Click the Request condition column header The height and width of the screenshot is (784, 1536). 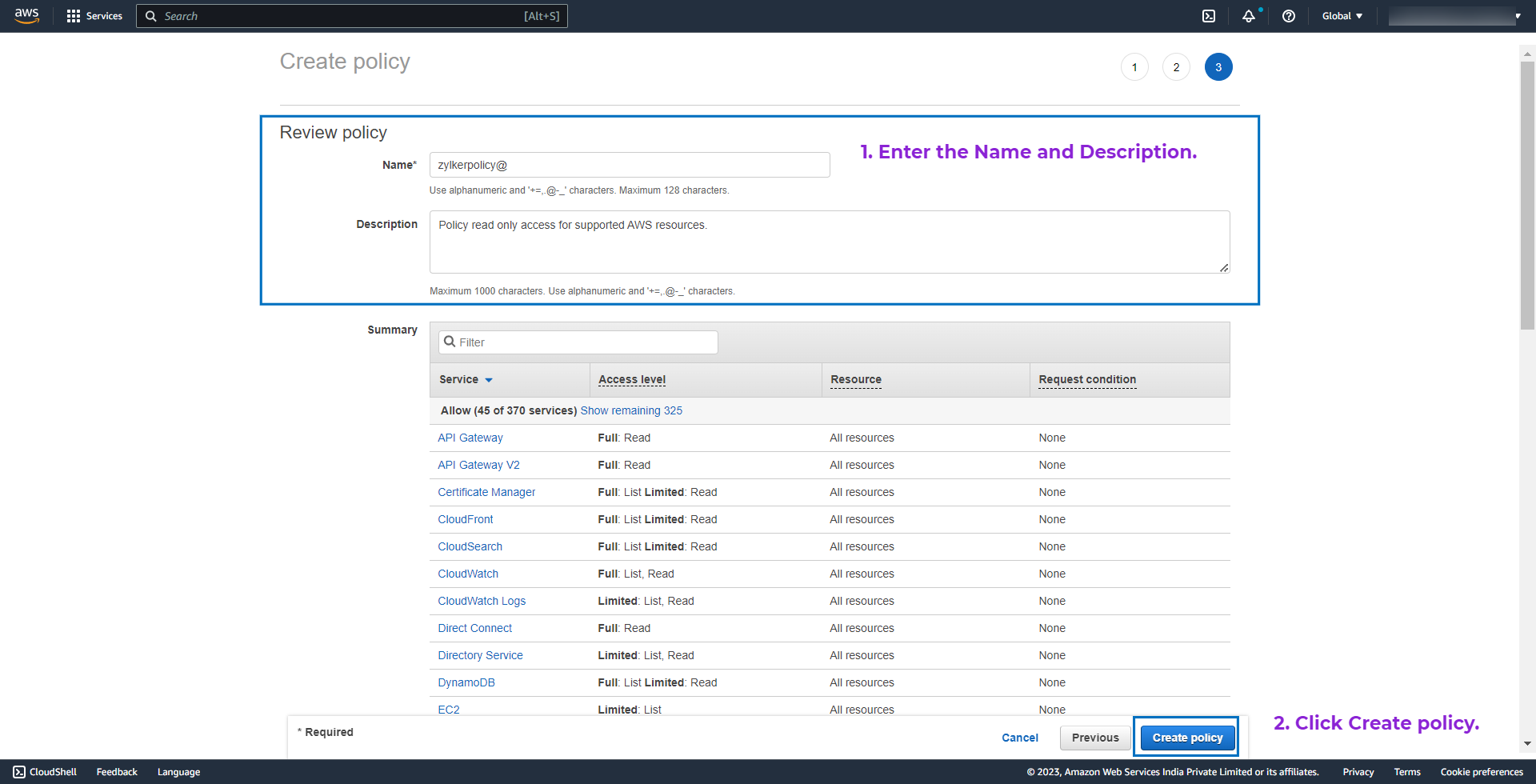pyautogui.click(x=1087, y=379)
